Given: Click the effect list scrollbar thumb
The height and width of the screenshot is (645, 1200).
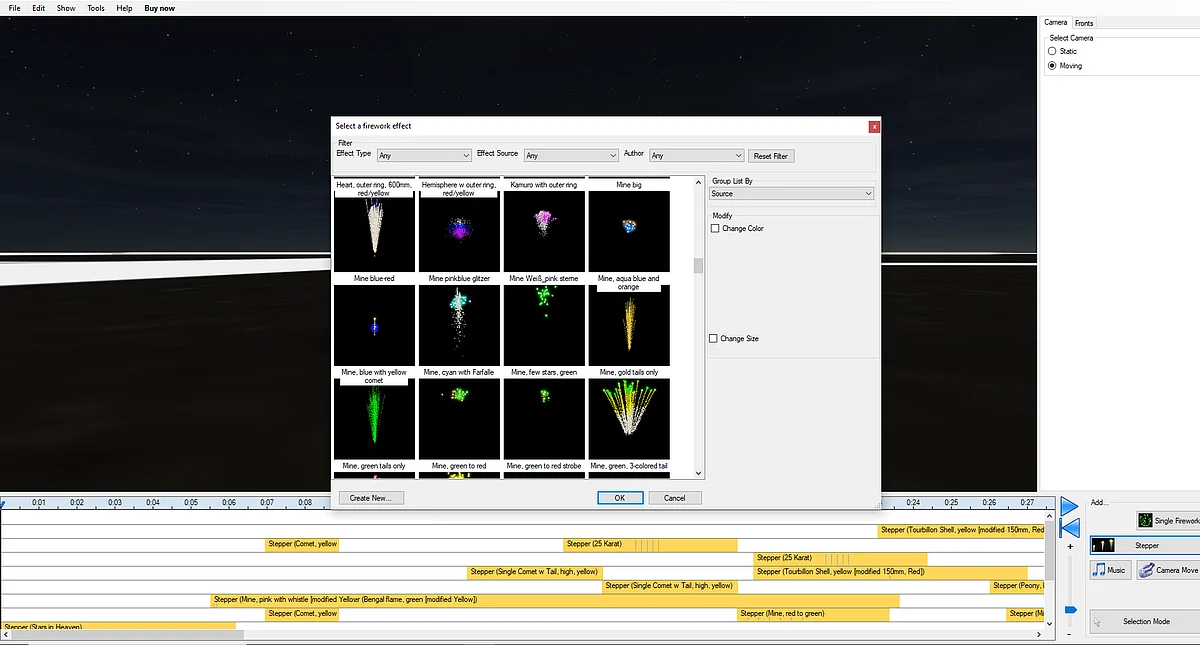Looking at the screenshot, I should (x=699, y=265).
